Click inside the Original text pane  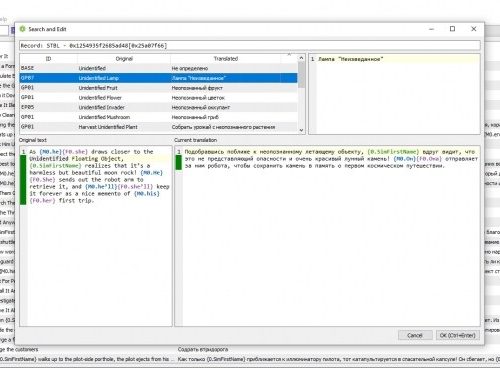tap(96, 236)
